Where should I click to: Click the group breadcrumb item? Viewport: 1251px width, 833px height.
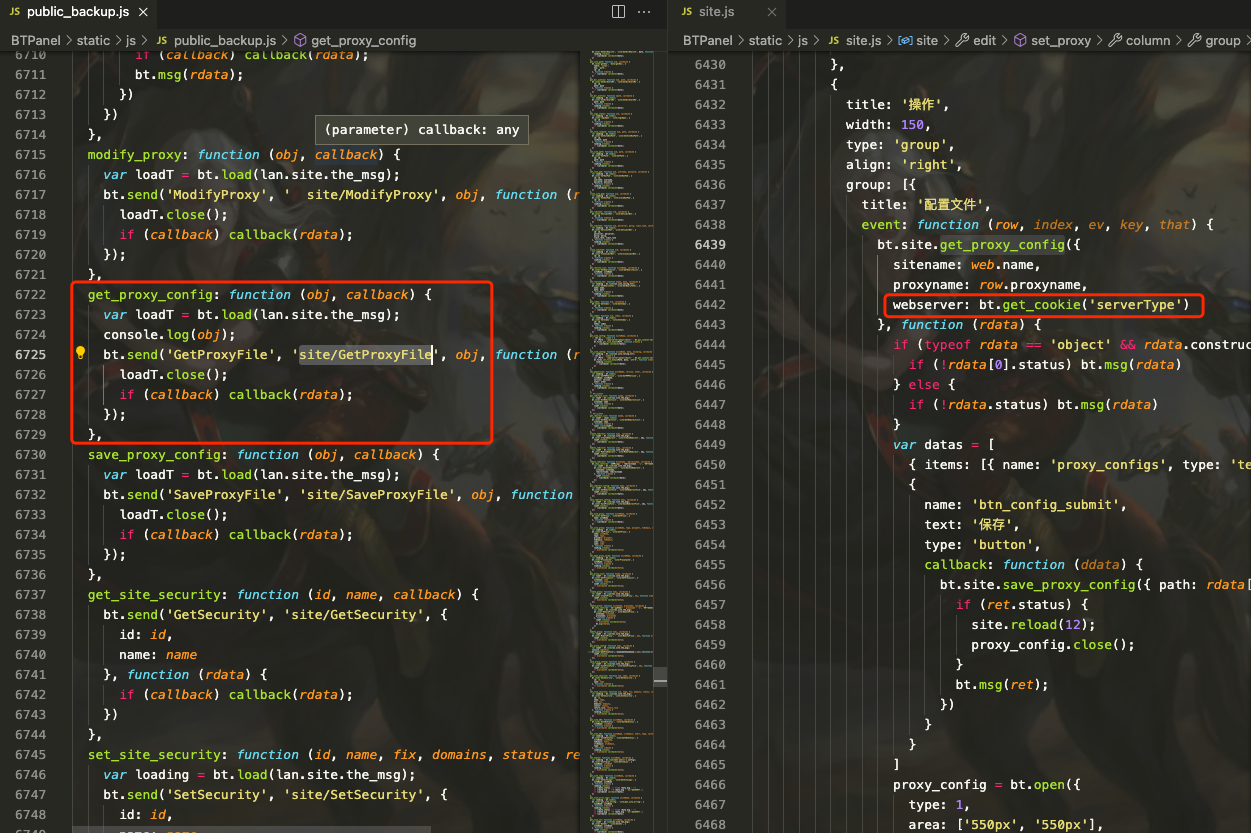pyautogui.click(x=1222, y=41)
